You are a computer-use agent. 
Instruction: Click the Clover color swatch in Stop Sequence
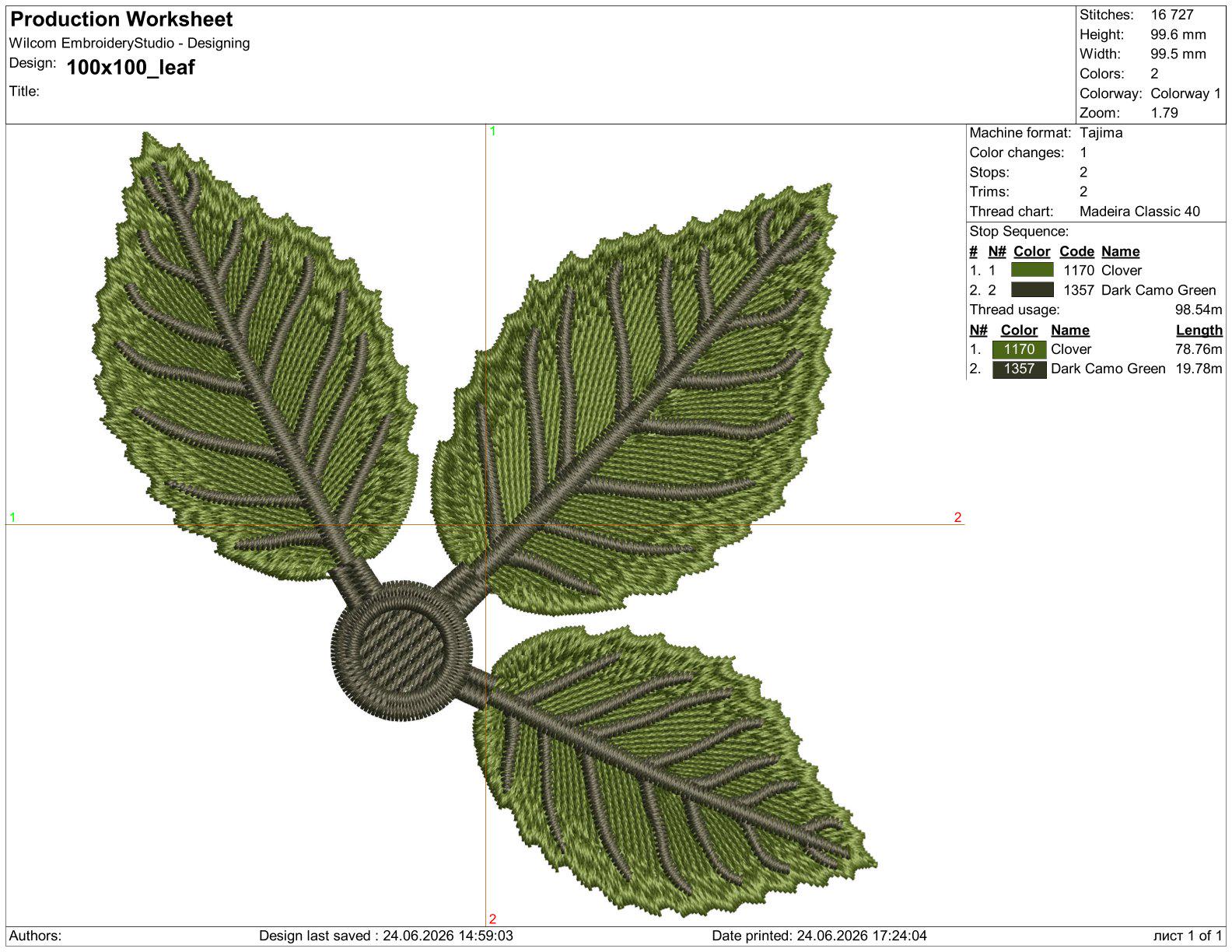click(1032, 270)
